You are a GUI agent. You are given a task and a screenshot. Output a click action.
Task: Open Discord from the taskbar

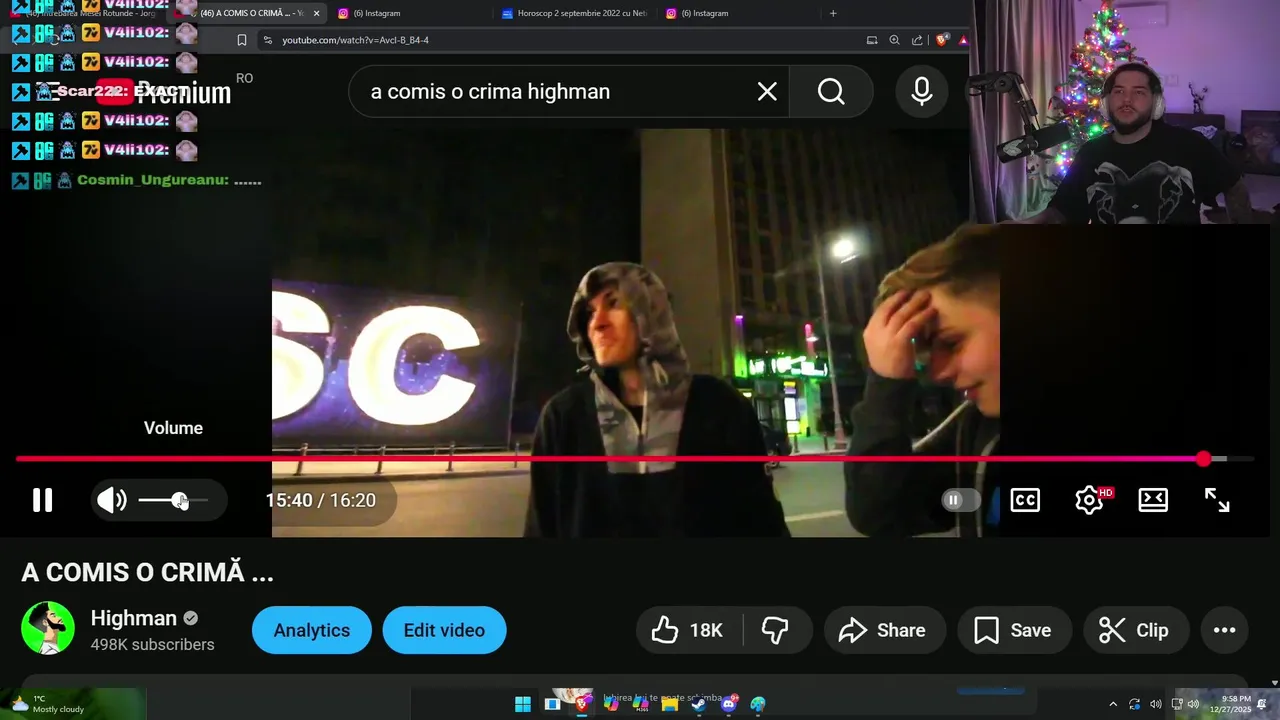point(729,704)
